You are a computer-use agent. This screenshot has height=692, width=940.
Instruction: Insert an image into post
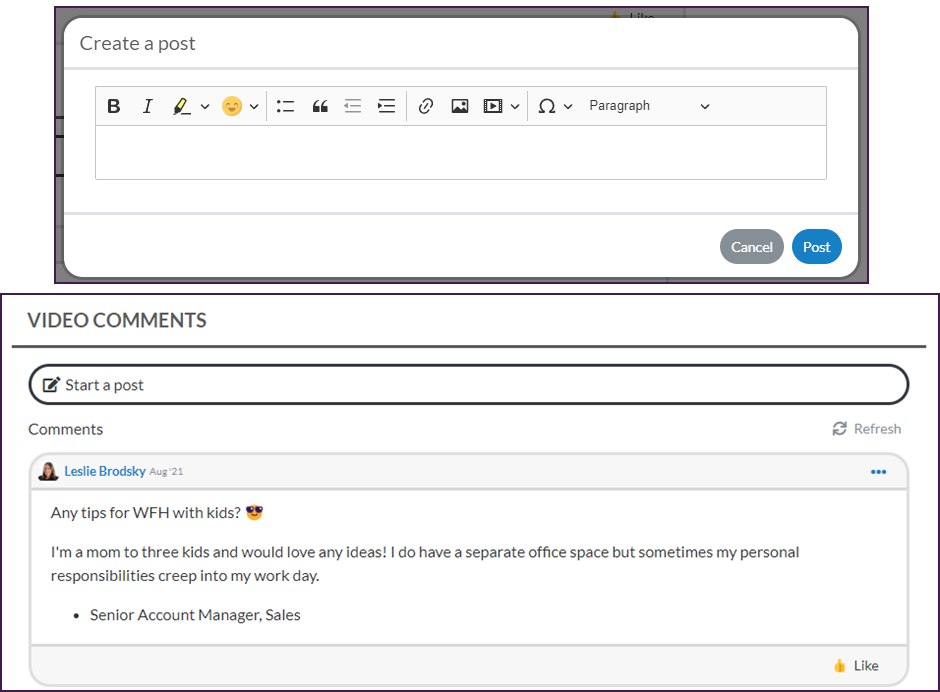[460, 106]
